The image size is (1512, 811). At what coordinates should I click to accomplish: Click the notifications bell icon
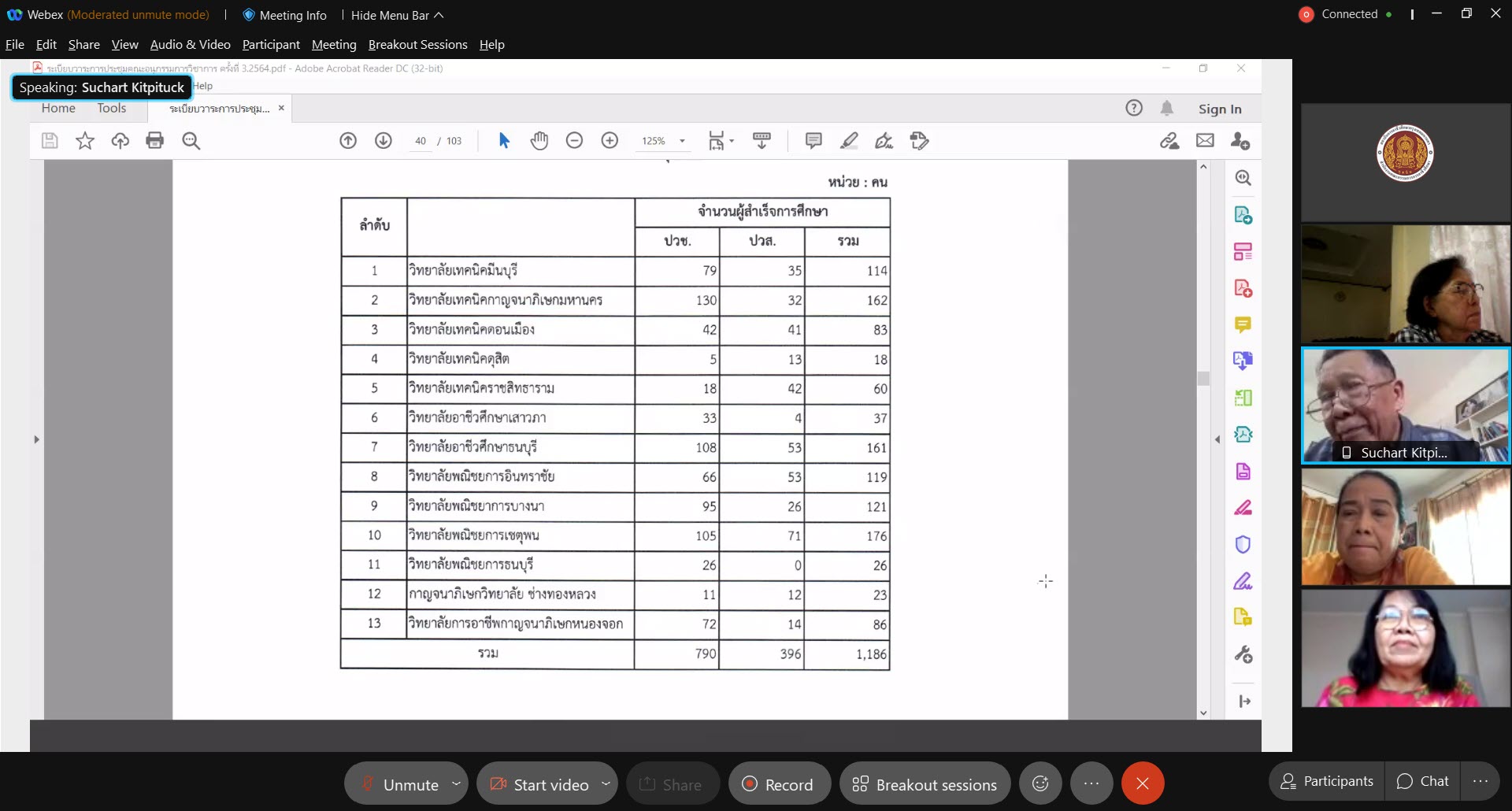pos(1167,109)
